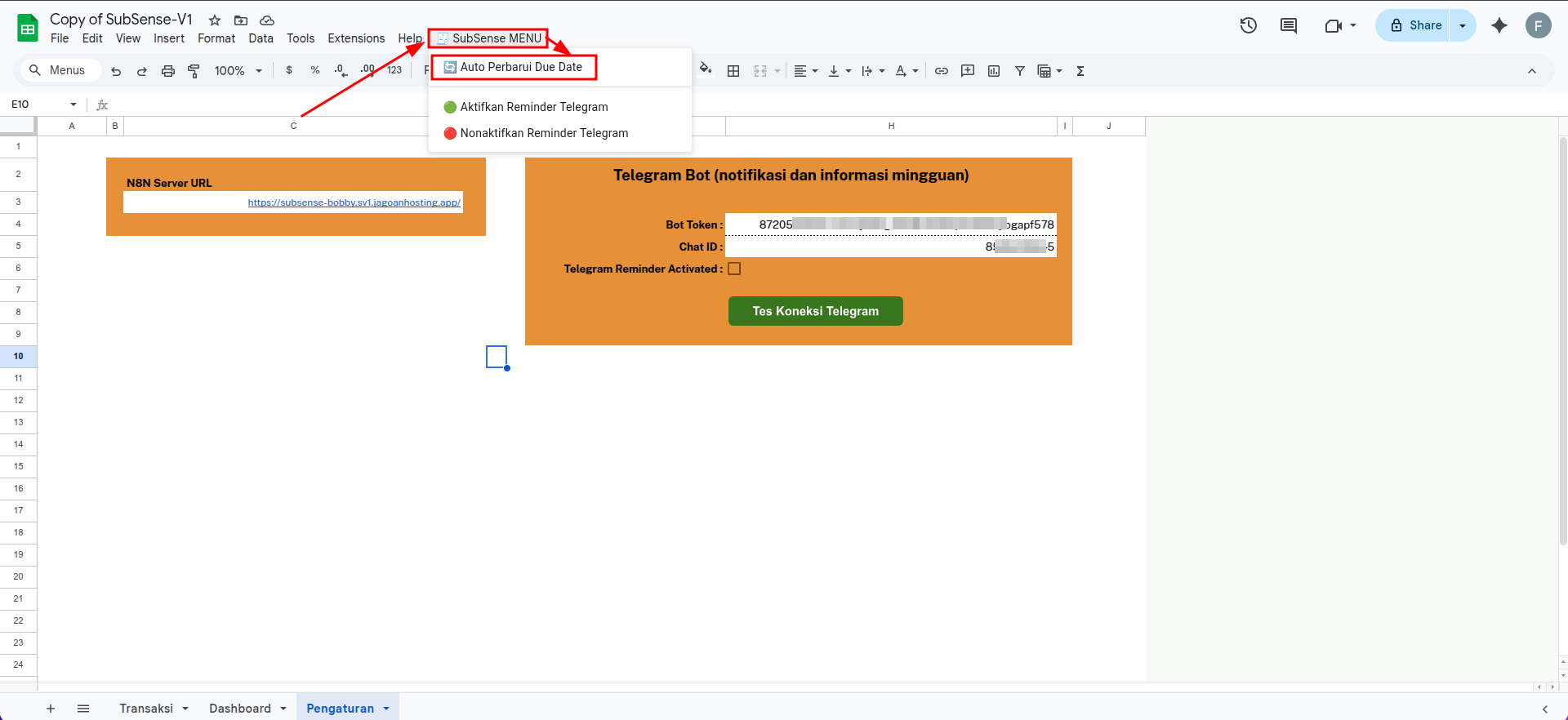Open the comments panel icon
1568x720 pixels.
pyautogui.click(x=1289, y=25)
